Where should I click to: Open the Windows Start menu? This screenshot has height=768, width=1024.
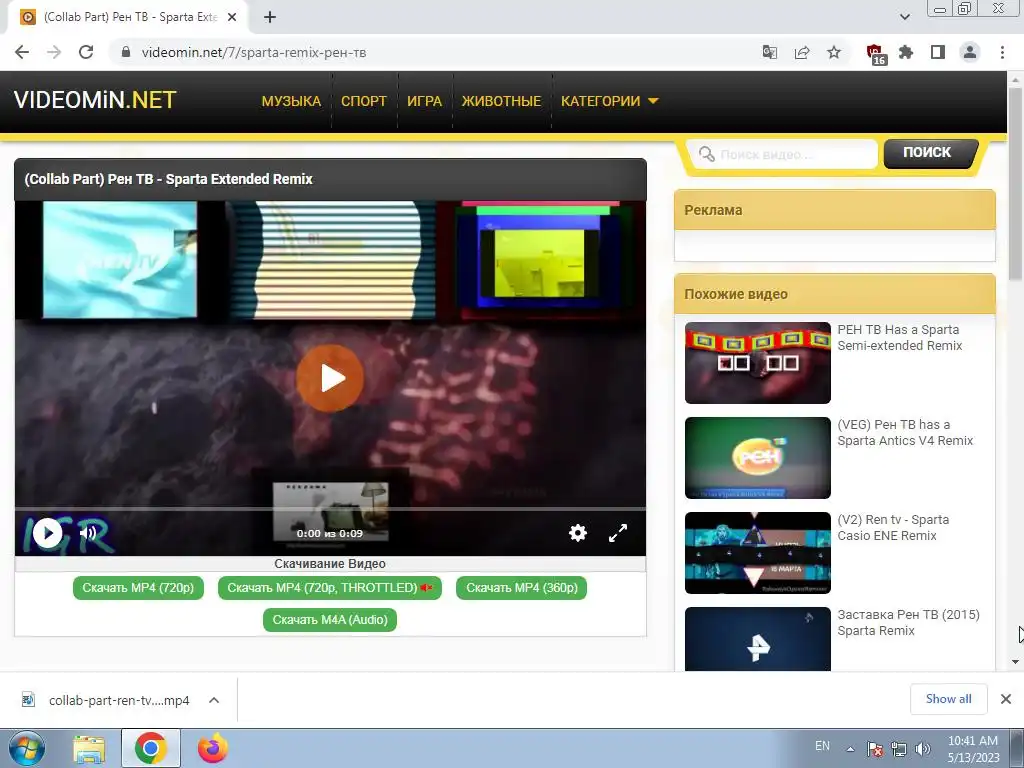[x=26, y=748]
